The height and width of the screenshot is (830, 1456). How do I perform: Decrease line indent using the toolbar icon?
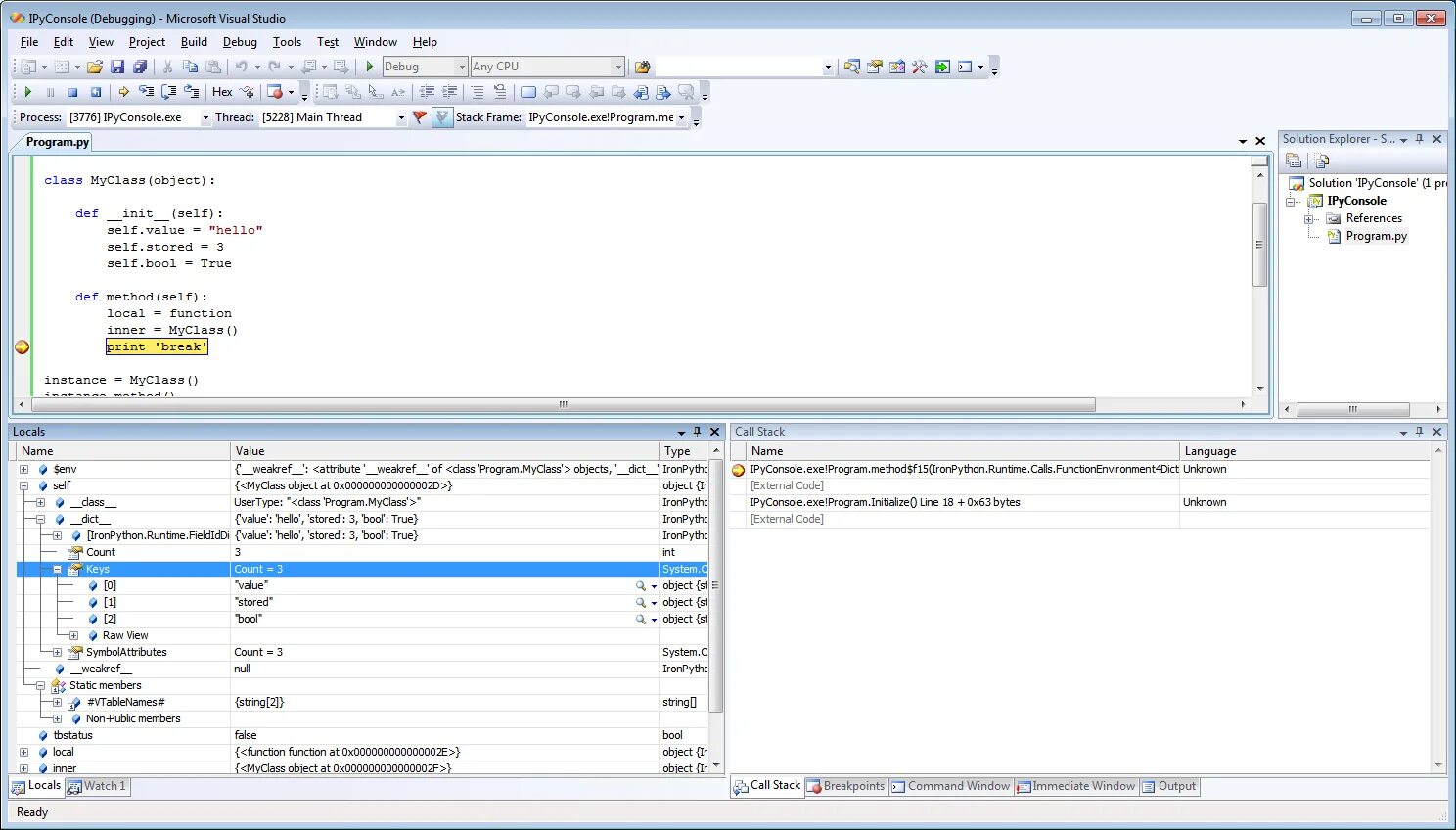(x=428, y=92)
